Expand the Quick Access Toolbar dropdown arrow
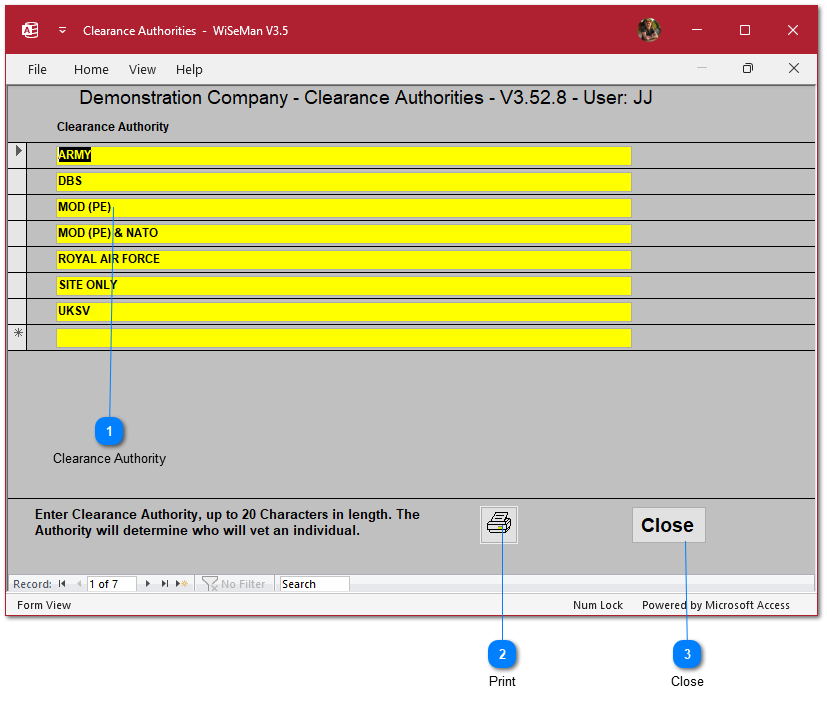The image size is (827, 705). point(62,30)
